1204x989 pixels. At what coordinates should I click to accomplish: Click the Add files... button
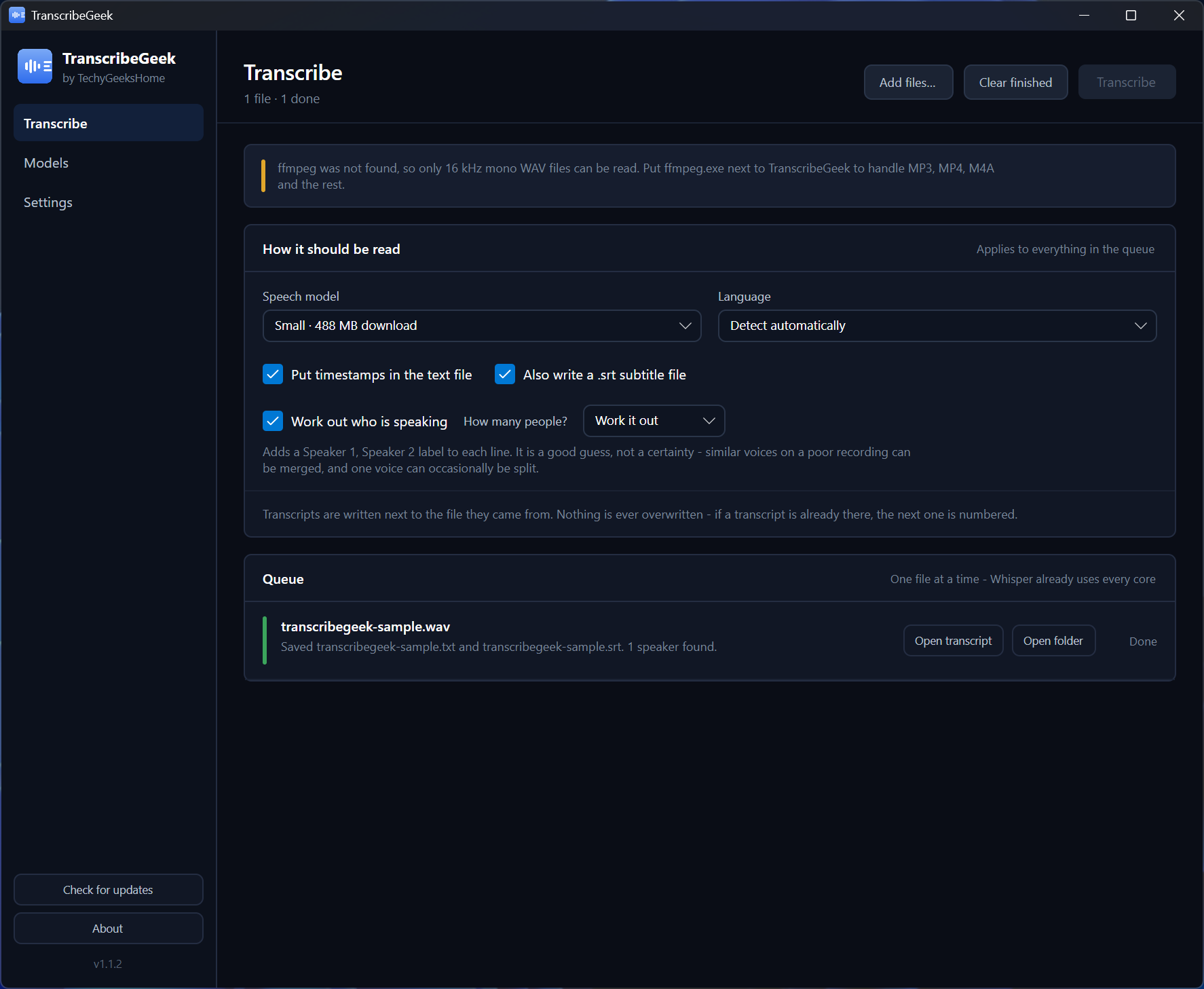908,82
